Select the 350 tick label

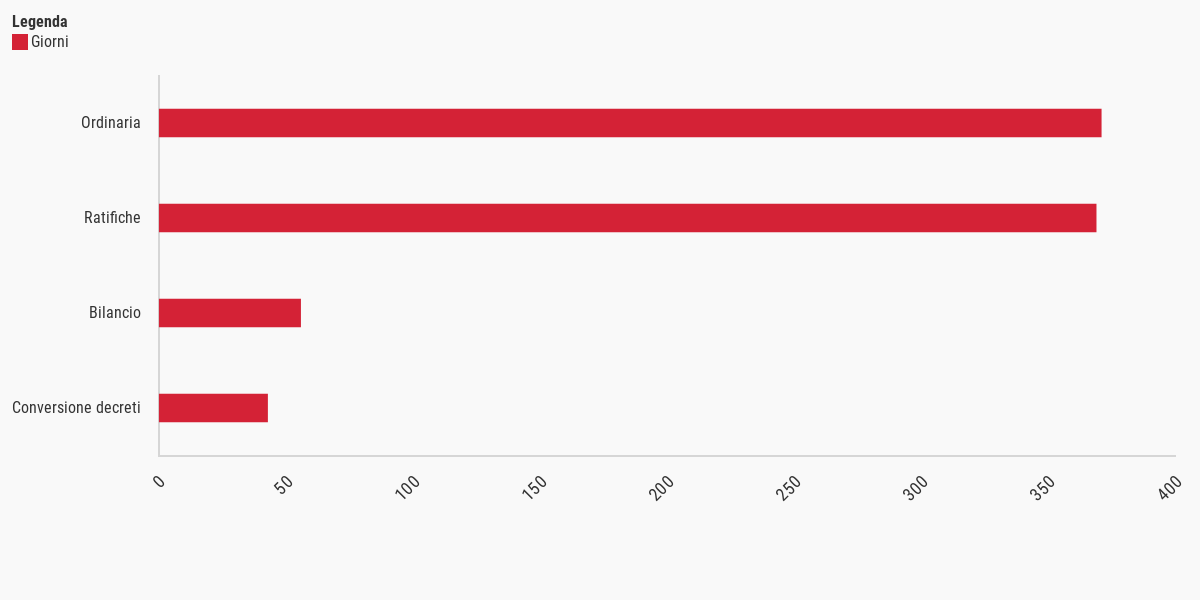coord(1043,487)
